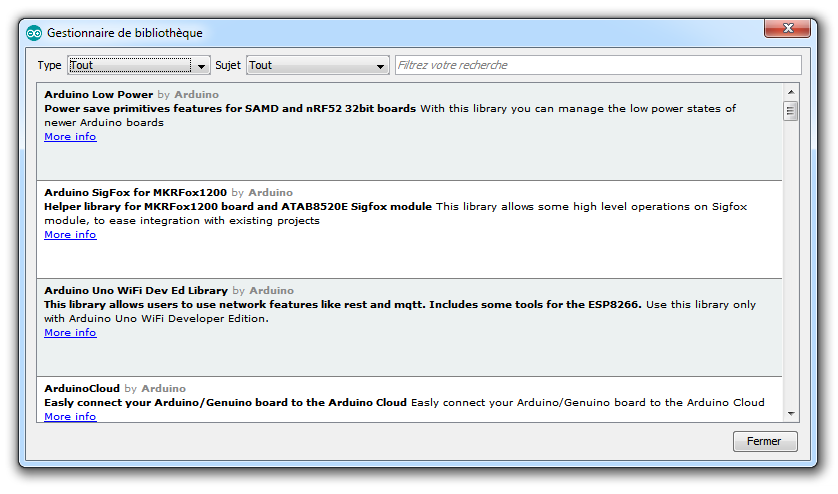838x494 pixels.
Task: Click Helper library for MKRFox1200 board description
Action: (238, 206)
